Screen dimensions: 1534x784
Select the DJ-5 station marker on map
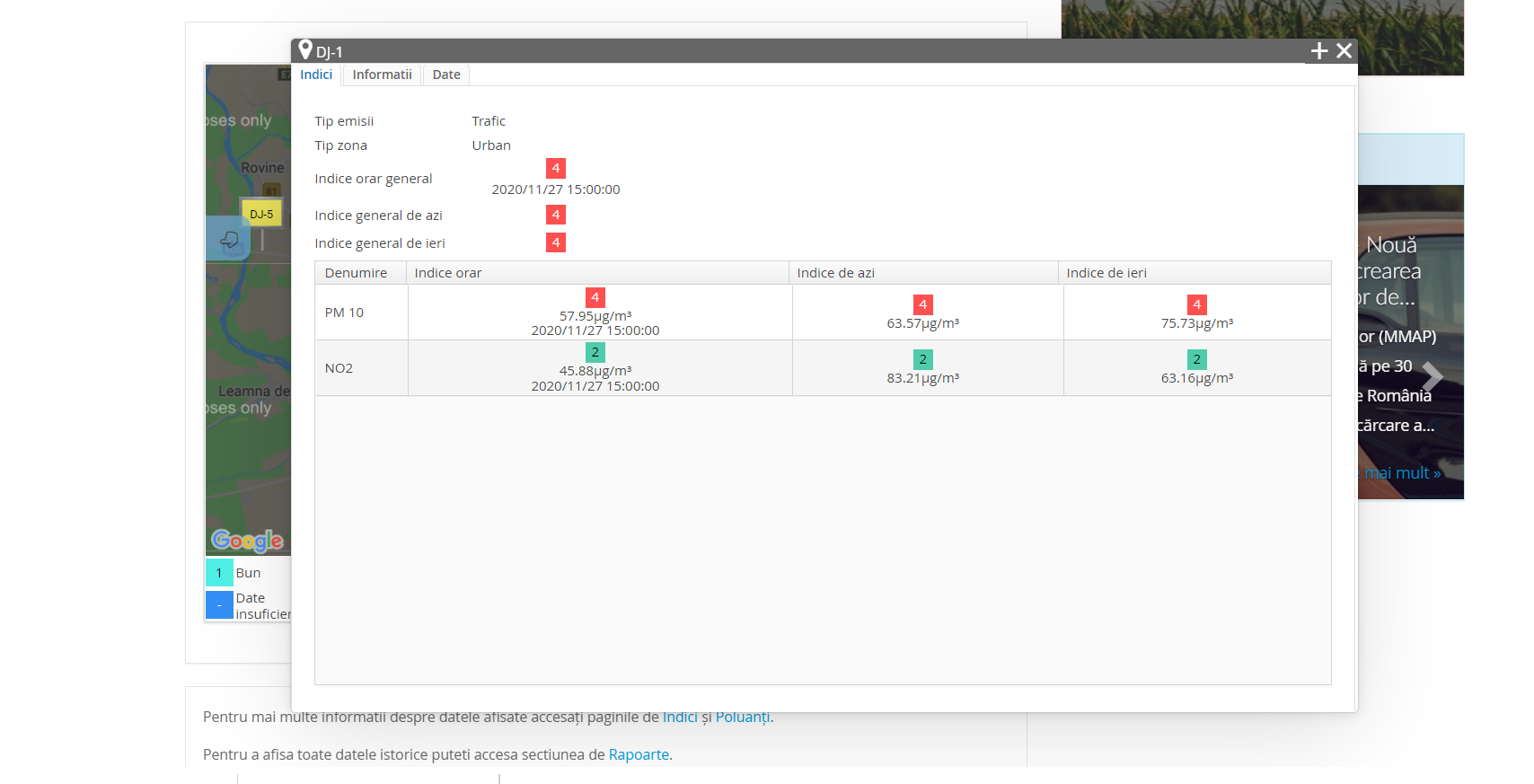pyautogui.click(x=261, y=215)
